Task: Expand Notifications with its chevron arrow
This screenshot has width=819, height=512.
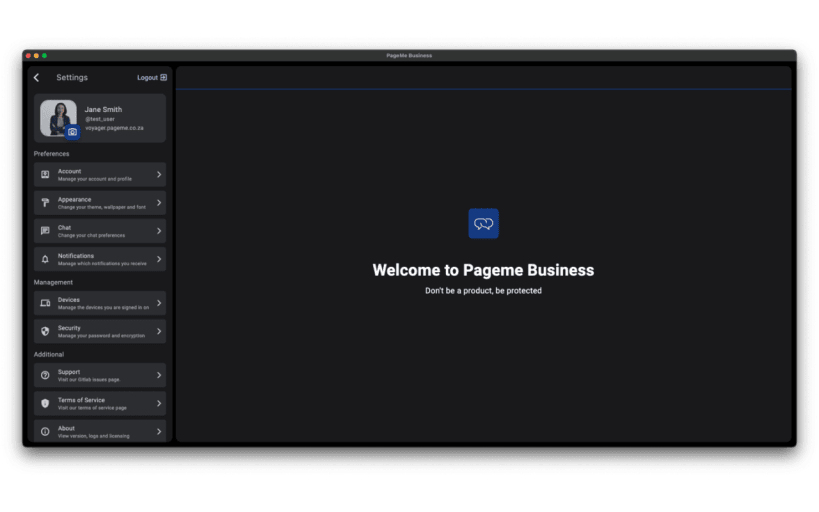Action: tap(159, 259)
